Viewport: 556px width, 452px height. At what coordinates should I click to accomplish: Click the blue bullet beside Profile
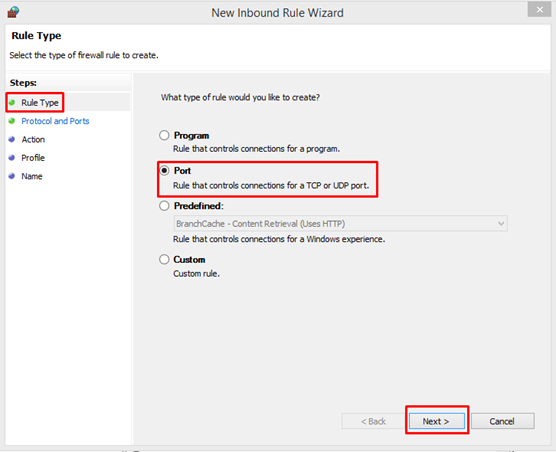(12, 158)
